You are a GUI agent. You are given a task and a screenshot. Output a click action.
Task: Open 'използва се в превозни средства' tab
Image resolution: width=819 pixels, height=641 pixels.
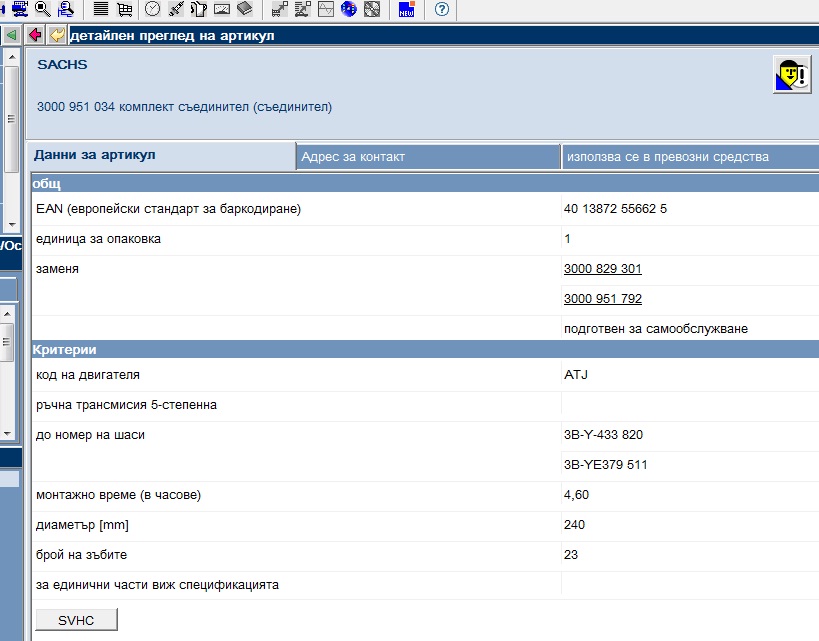tap(690, 157)
